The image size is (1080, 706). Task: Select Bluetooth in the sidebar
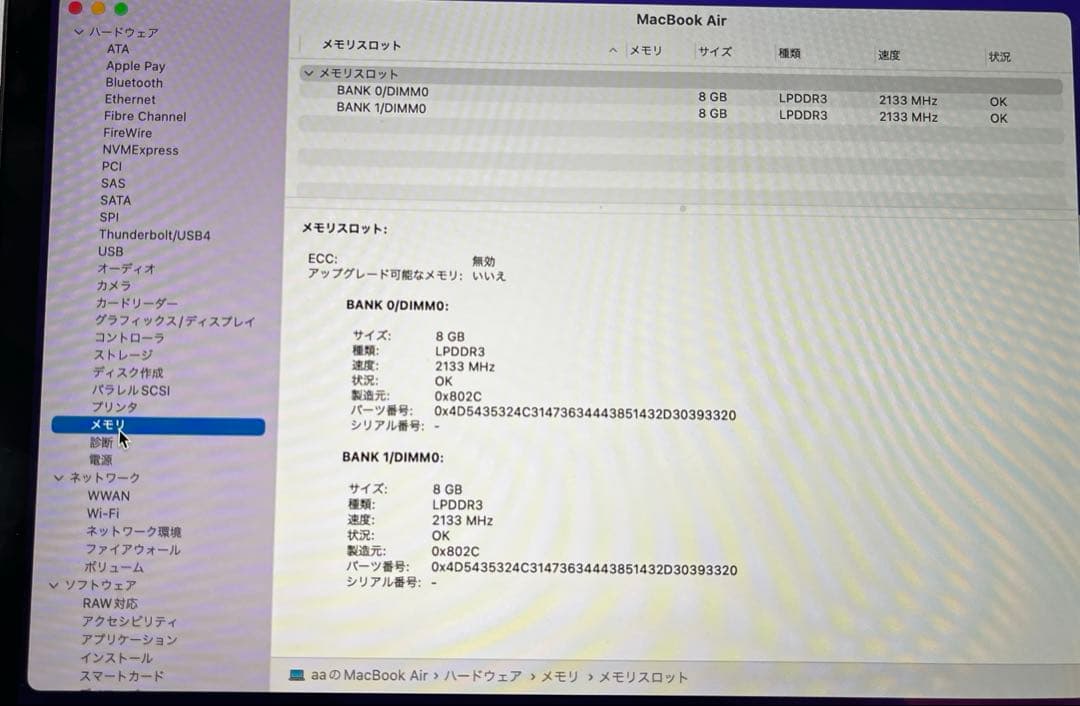133,83
